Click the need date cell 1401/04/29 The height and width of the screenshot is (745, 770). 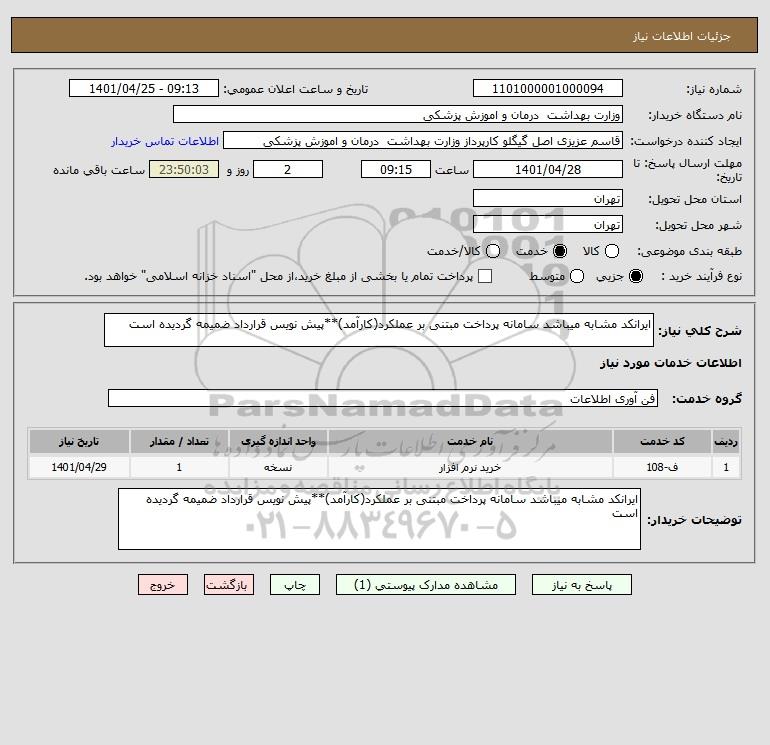pos(79,467)
